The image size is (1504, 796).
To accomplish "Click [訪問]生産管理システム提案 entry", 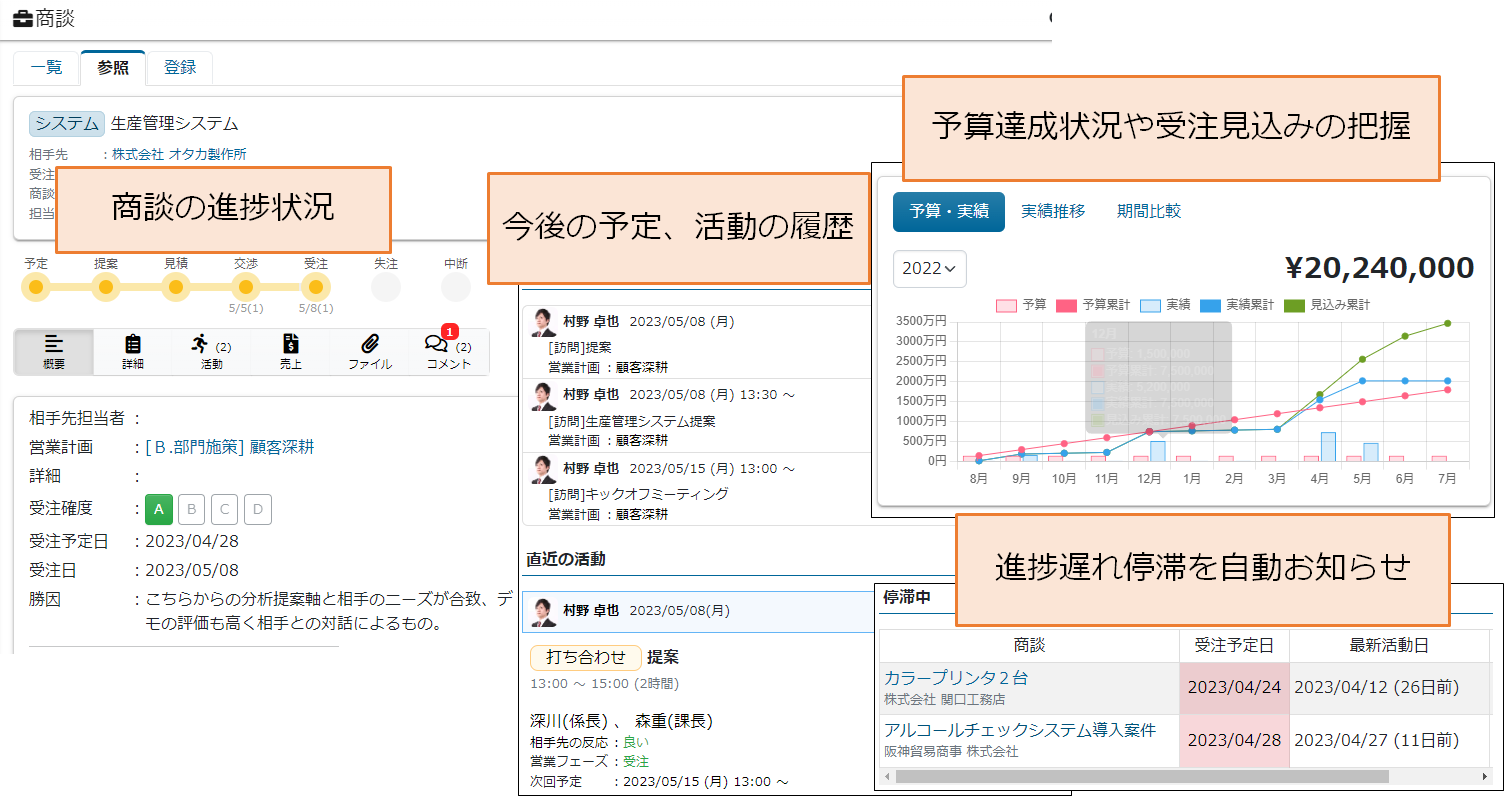I will (x=632, y=422).
